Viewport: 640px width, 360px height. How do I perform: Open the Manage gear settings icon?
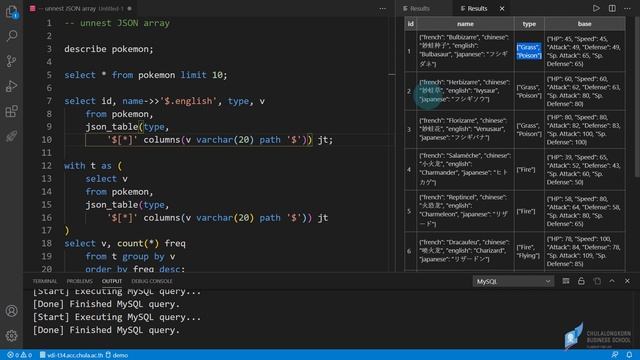[11, 336]
